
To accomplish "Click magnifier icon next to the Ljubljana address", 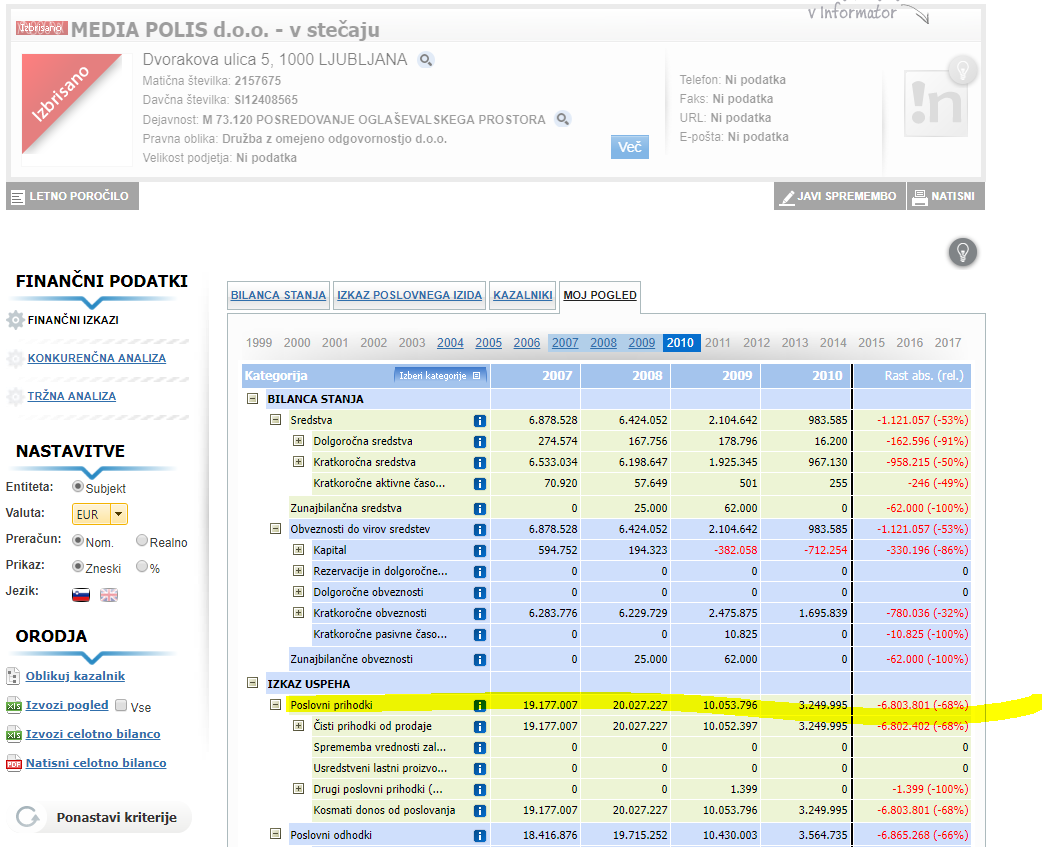I will click(x=426, y=60).
